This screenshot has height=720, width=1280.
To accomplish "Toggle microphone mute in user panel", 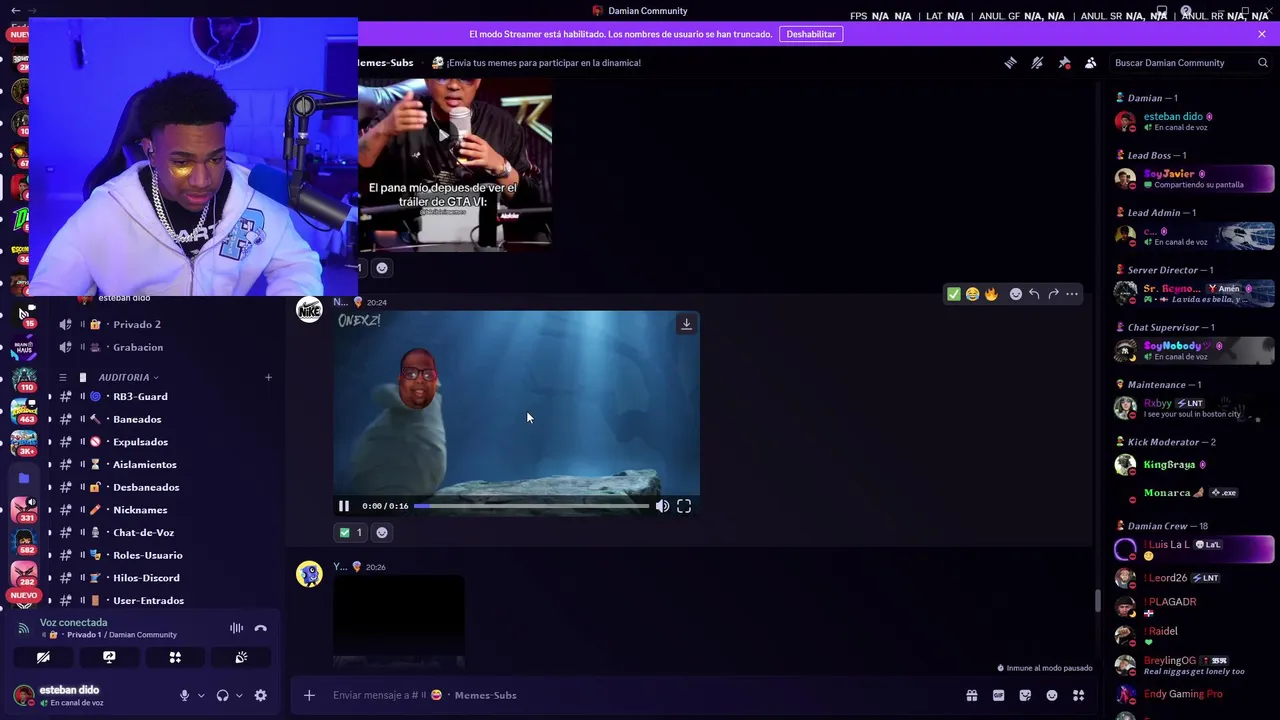I will pos(184,696).
